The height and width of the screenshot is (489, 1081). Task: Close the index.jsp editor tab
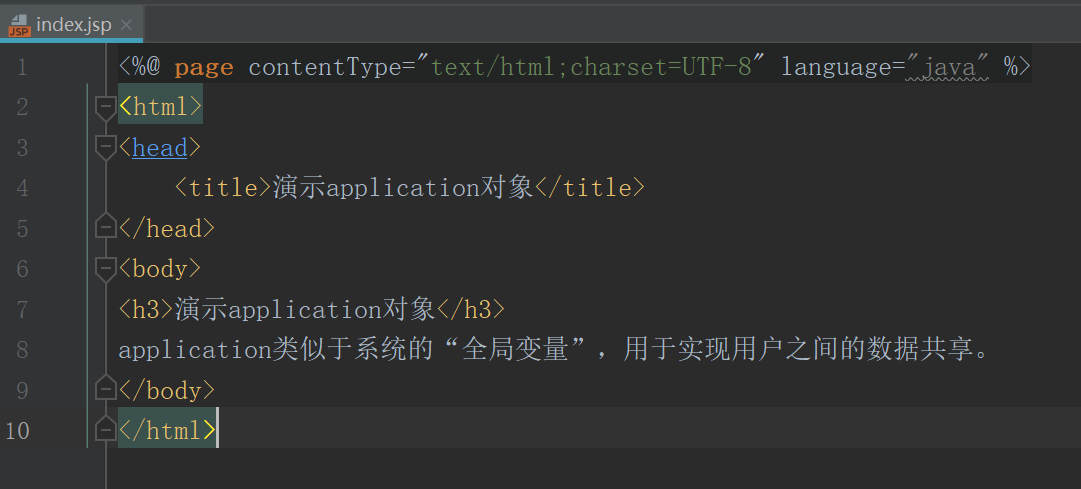125,26
